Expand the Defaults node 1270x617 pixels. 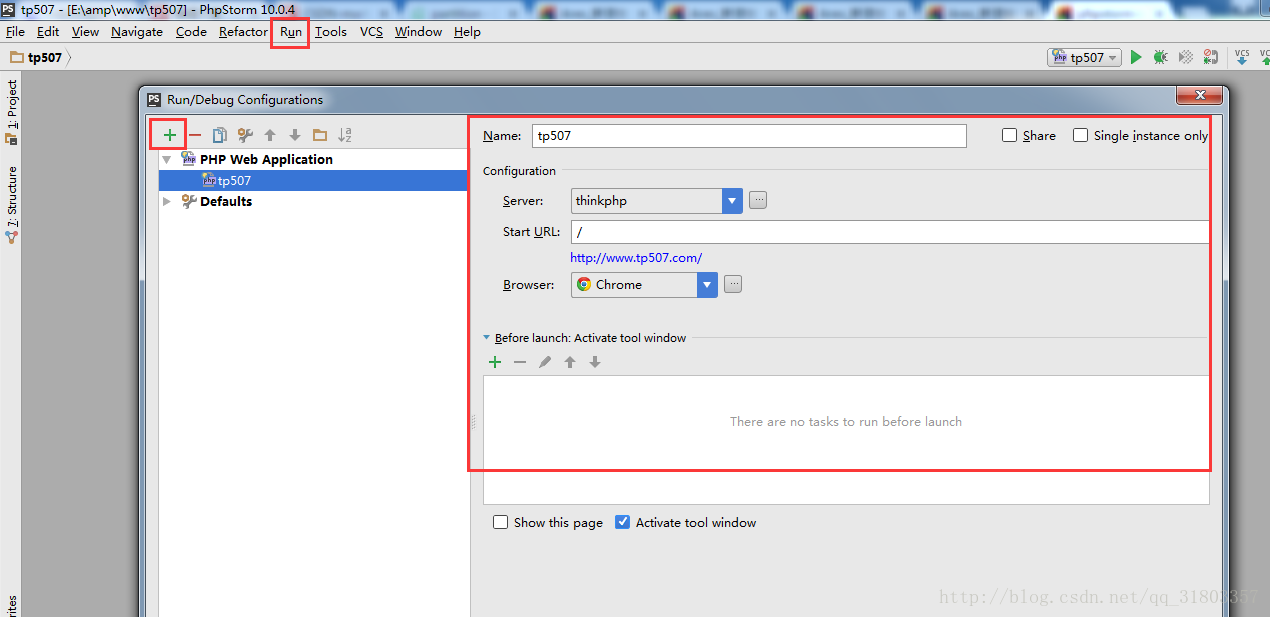click(167, 201)
